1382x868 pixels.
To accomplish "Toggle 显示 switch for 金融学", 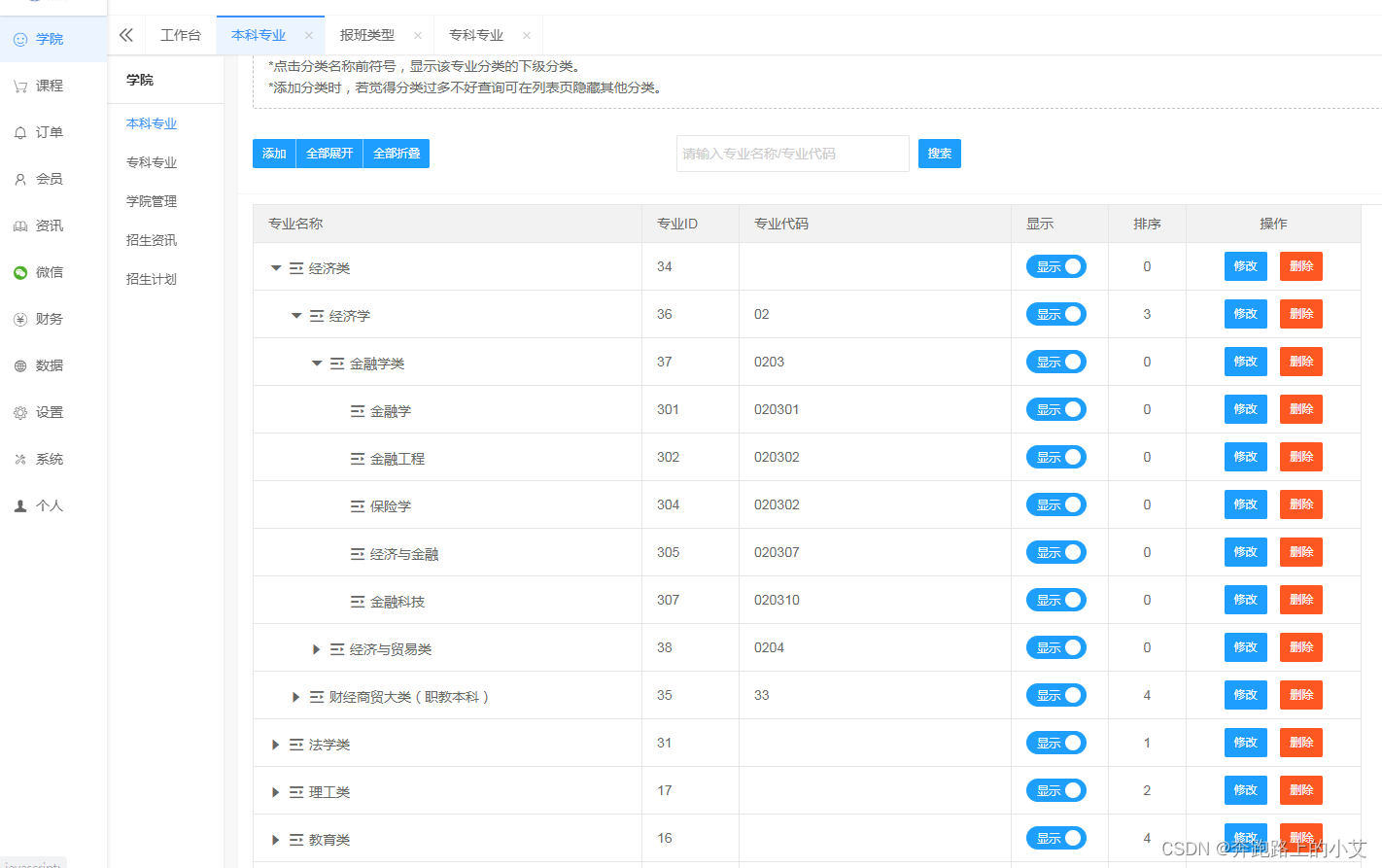I will coord(1056,409).
